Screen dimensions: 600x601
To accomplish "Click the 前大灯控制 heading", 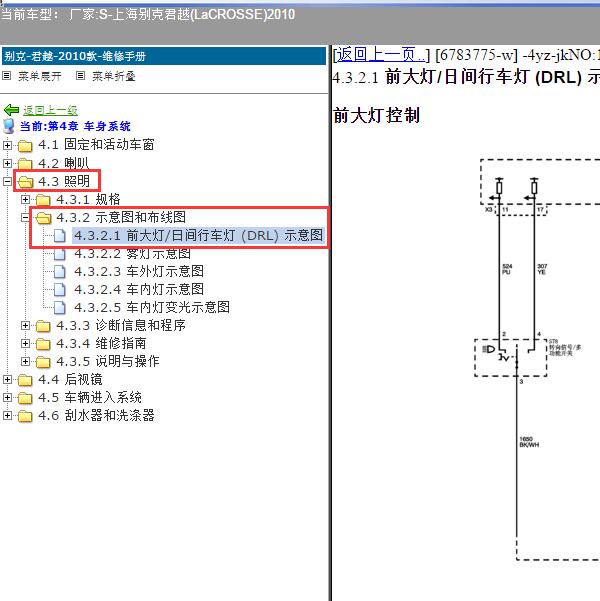I will tap(377, 116).
